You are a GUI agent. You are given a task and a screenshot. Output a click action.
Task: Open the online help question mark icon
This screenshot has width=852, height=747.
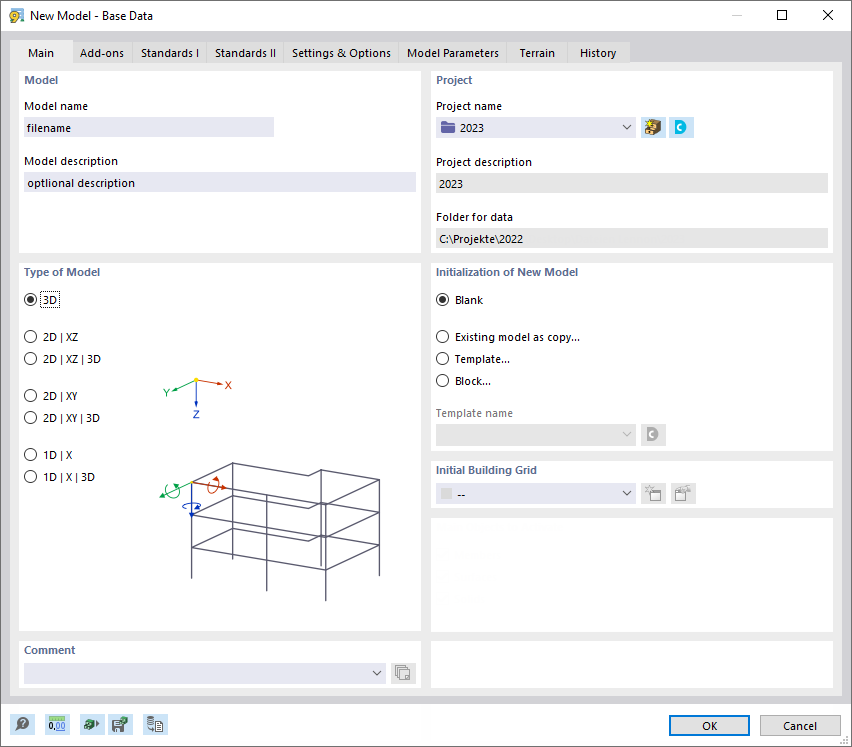(x=22, y=724)
